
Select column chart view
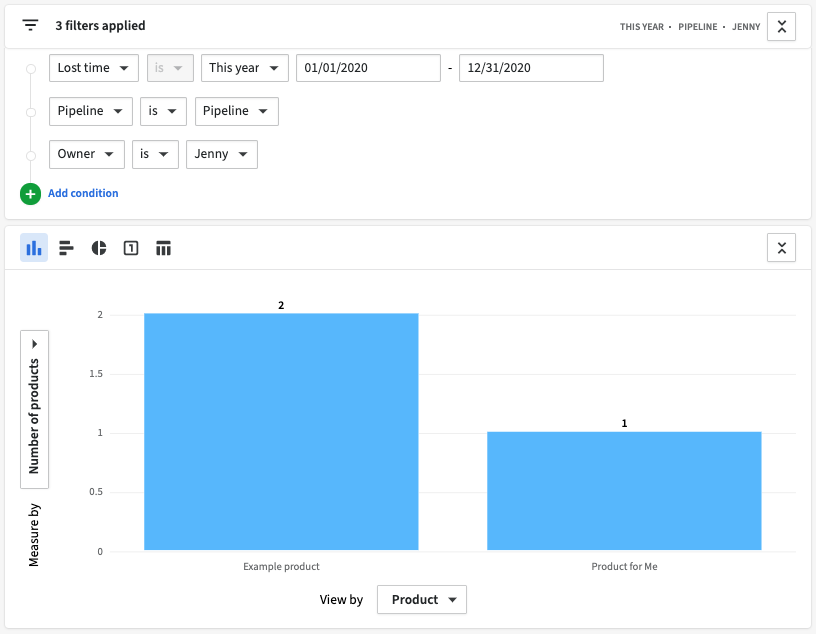[34, 248]
